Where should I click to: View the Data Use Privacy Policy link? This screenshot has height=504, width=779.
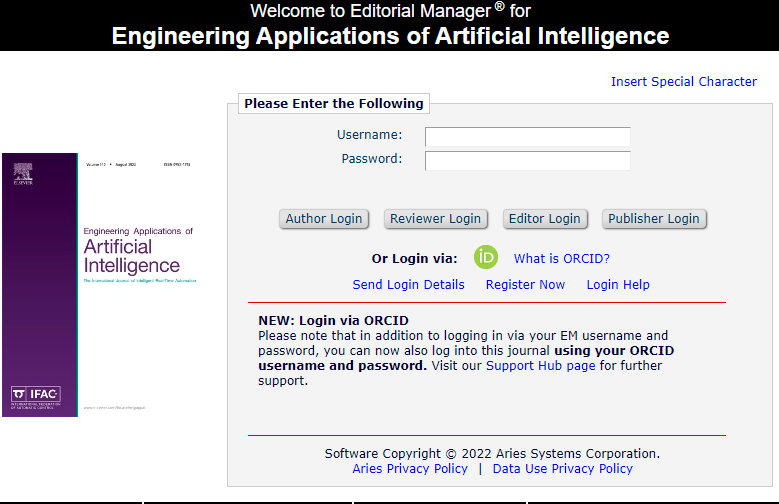562,469
